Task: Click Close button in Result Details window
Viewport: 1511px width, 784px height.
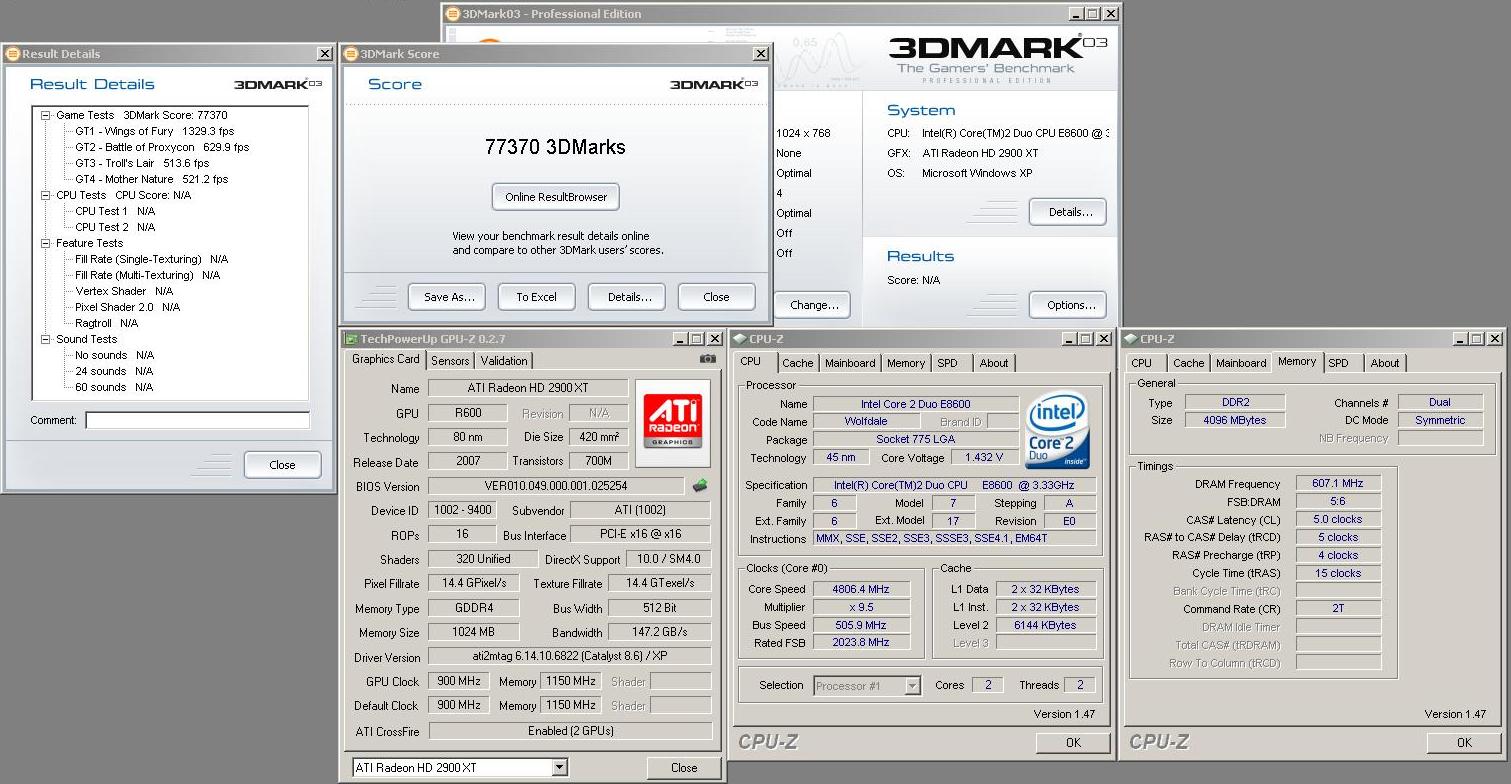Action: [283, 465]
